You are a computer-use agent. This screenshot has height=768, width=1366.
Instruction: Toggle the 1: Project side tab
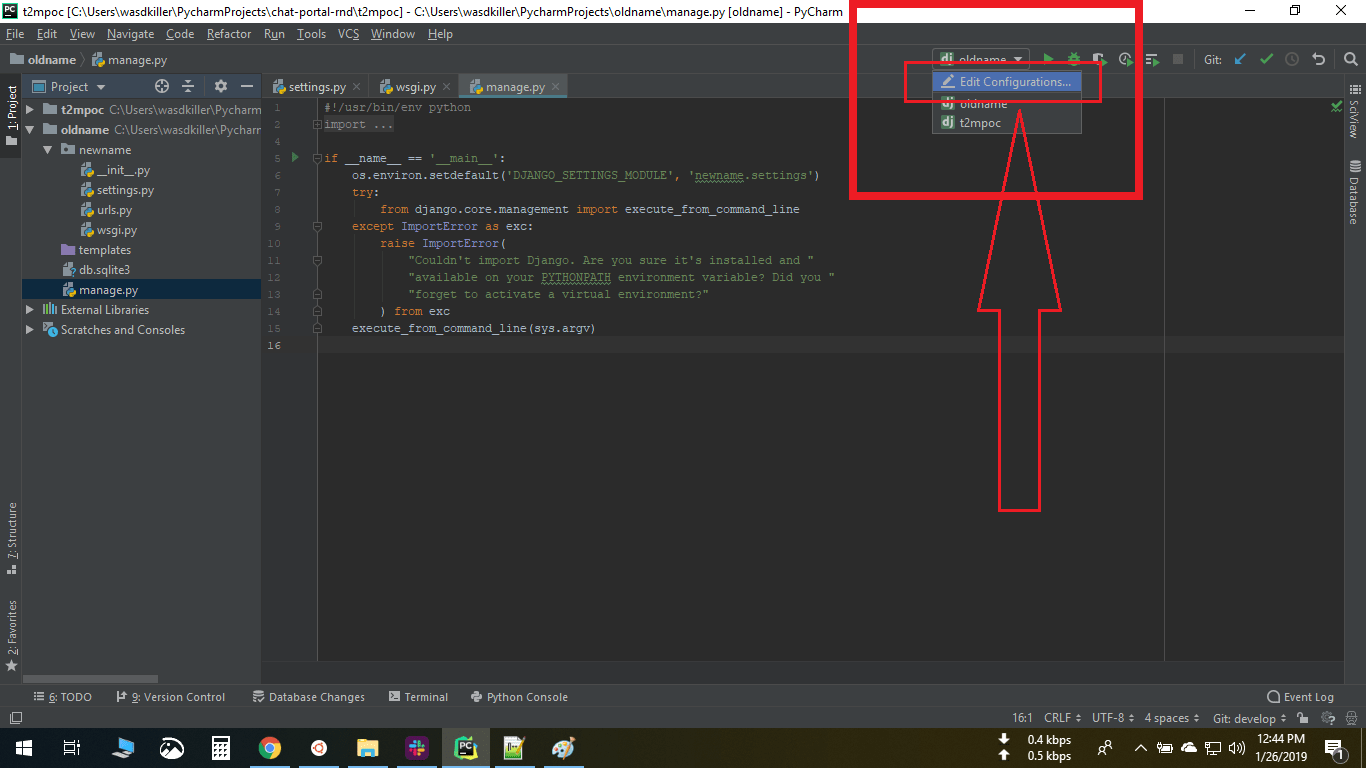(x=11, y=116)
